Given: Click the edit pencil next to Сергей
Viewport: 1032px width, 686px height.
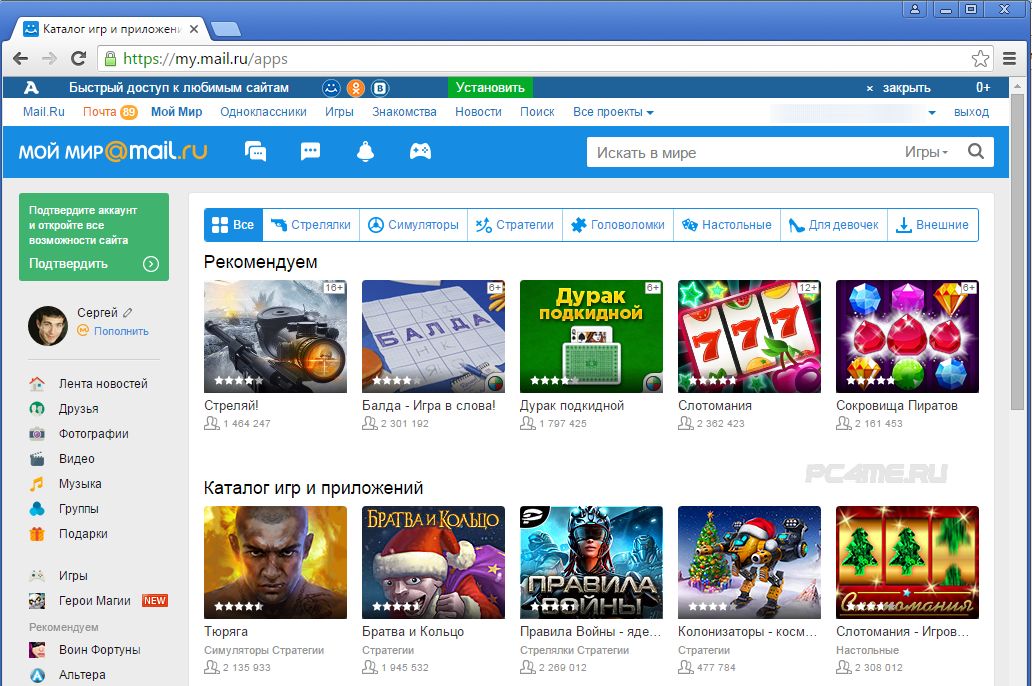Looking at the screenshot, I should pos(128,313).
